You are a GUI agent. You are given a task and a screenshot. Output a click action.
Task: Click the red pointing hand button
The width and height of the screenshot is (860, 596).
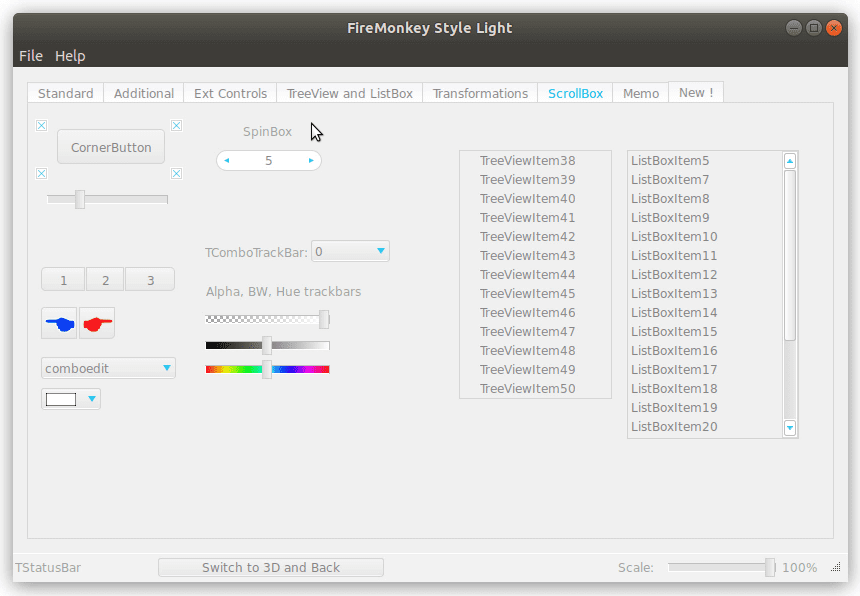(97, 323)
